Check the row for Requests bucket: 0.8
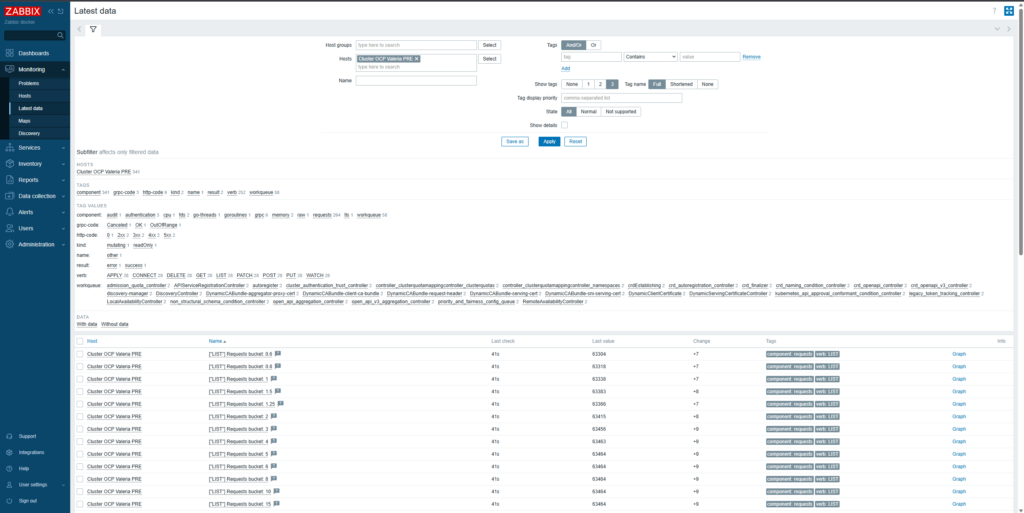 [80, 366]
